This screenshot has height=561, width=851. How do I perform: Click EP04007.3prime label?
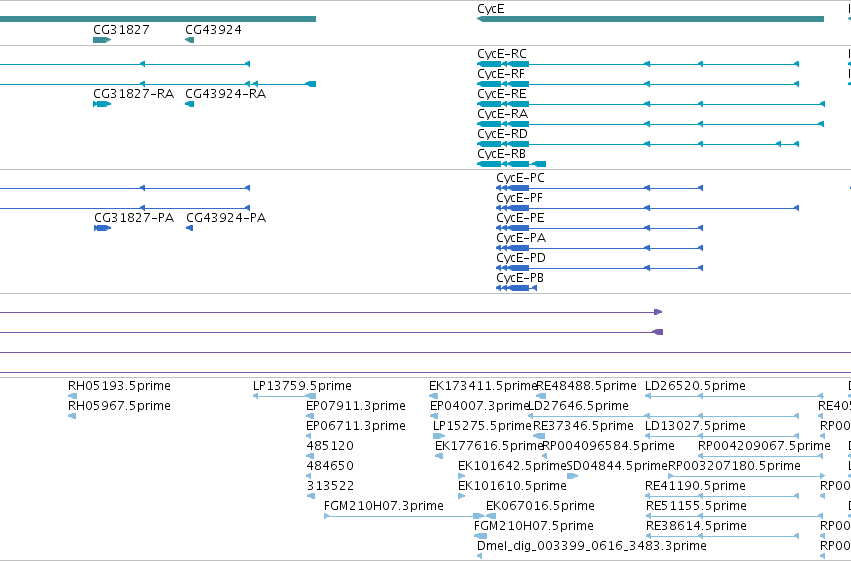point(480,406)
